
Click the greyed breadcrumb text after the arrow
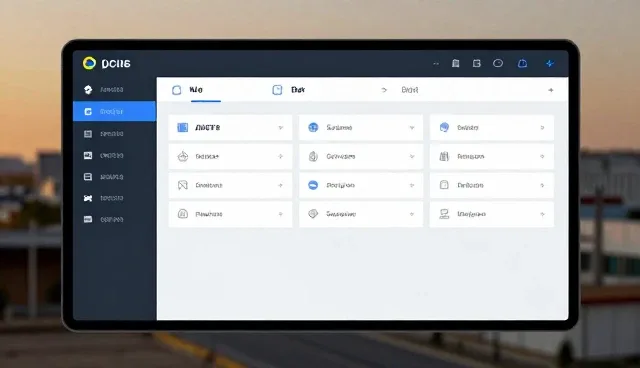[x=409, y=90]
